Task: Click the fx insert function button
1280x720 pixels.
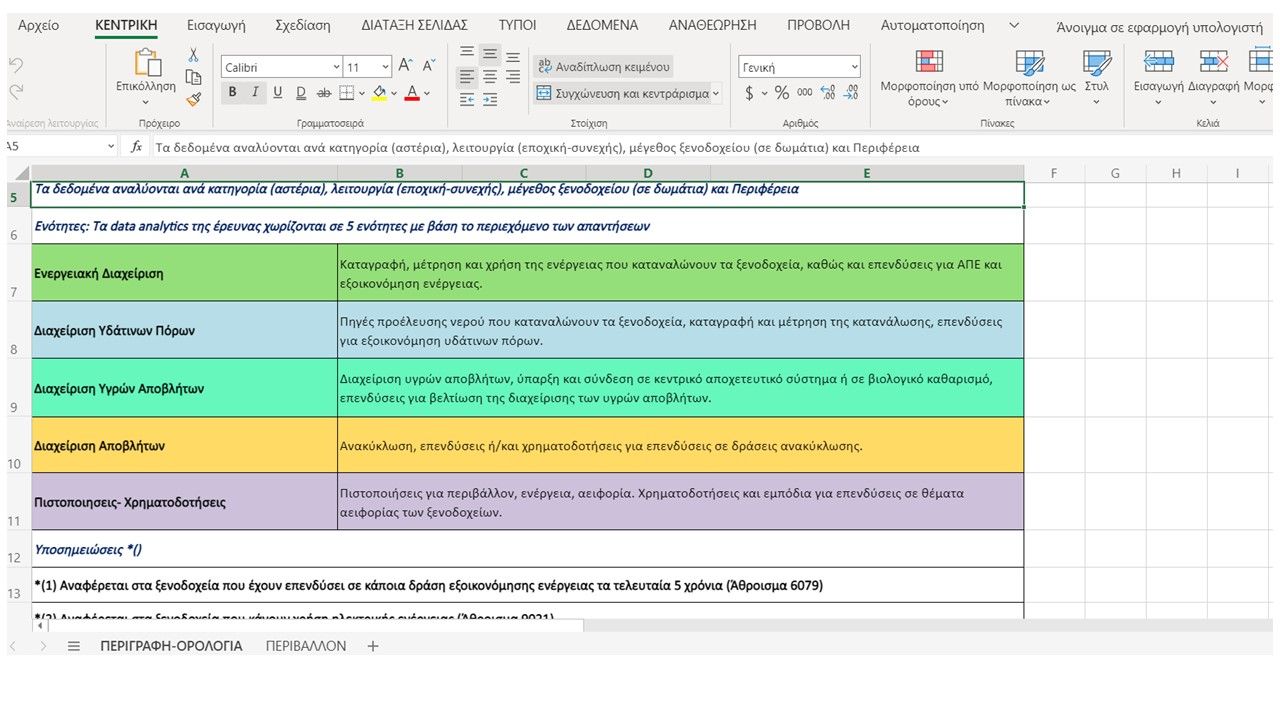Action: 137,147
